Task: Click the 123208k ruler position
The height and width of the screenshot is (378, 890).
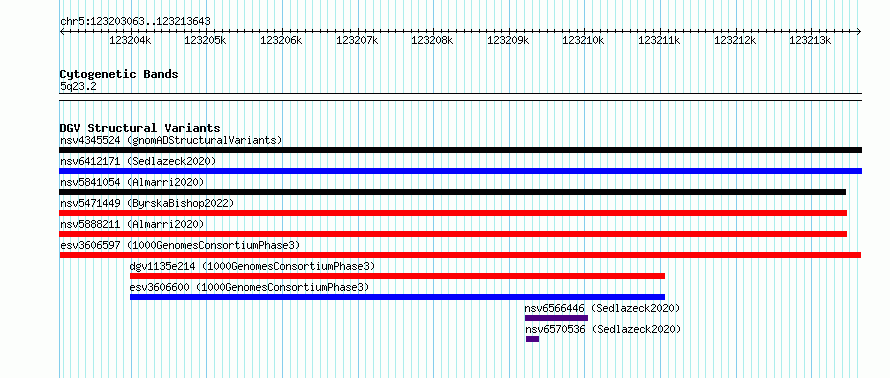Action: [433, 40]
